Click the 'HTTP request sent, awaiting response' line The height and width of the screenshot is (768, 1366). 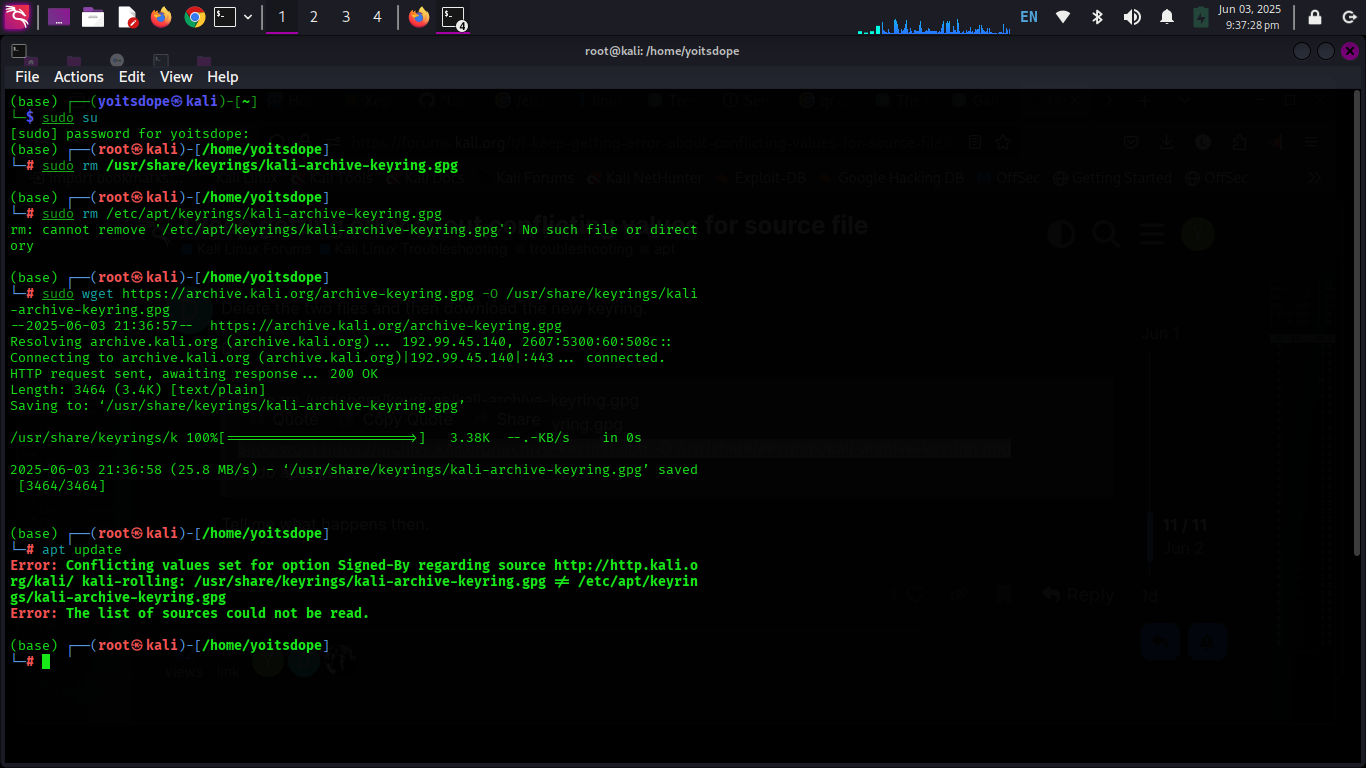coord(194,373)
